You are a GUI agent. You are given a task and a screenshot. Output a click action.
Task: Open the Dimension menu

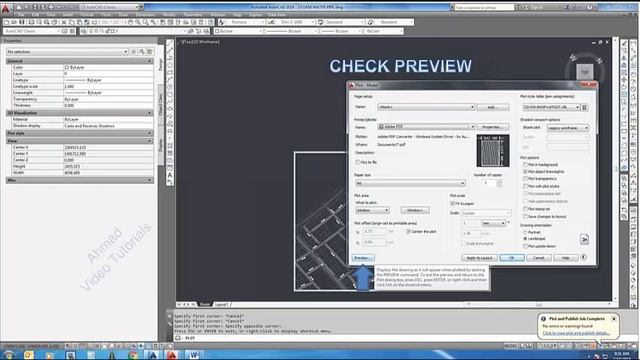point(145,15)
